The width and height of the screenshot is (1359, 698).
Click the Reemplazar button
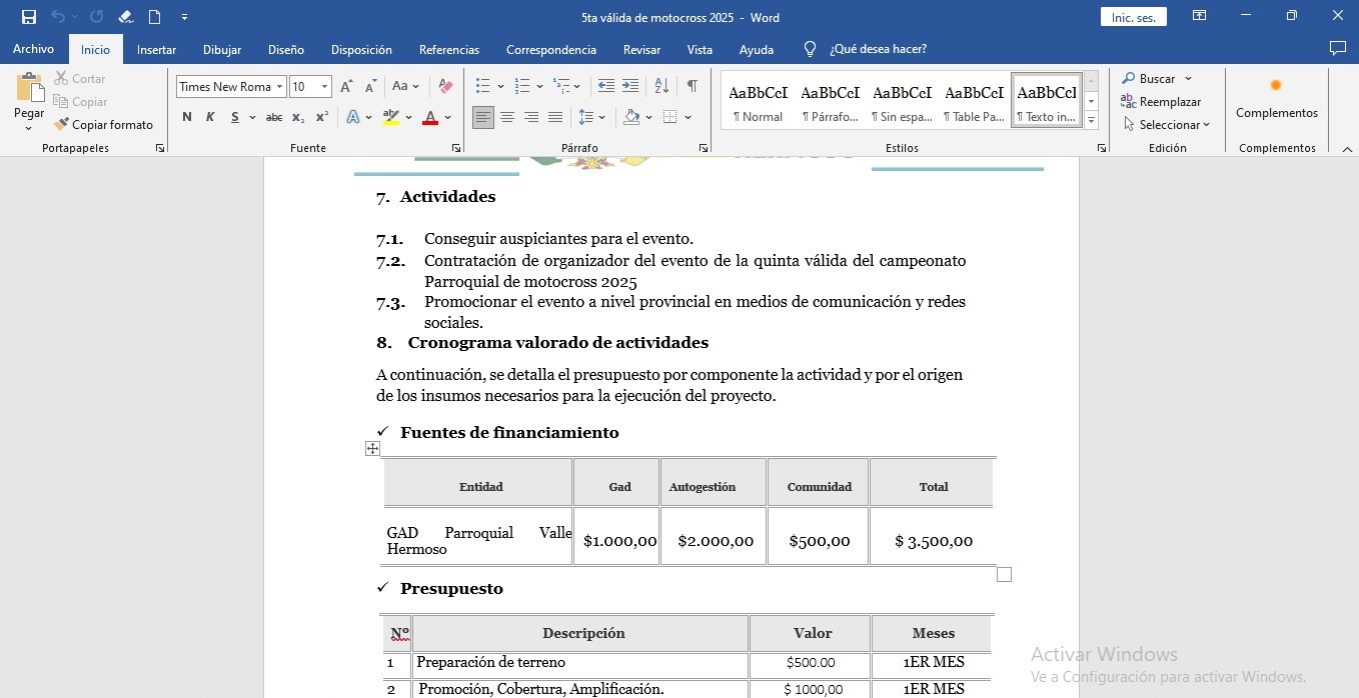point(1161,102)
